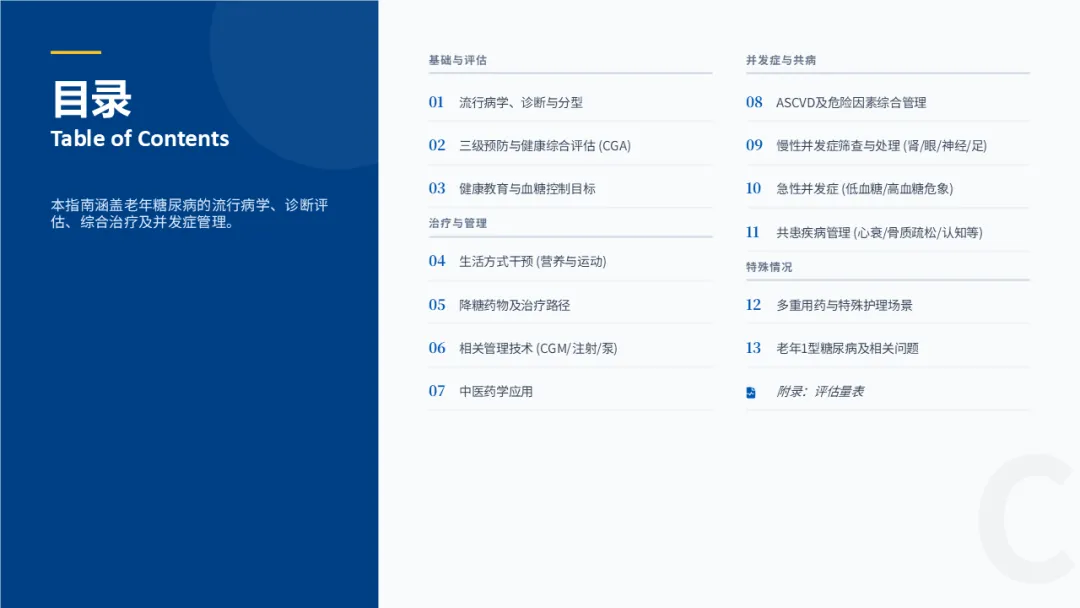Click section heading 治疗与管理

click(457, 223)
